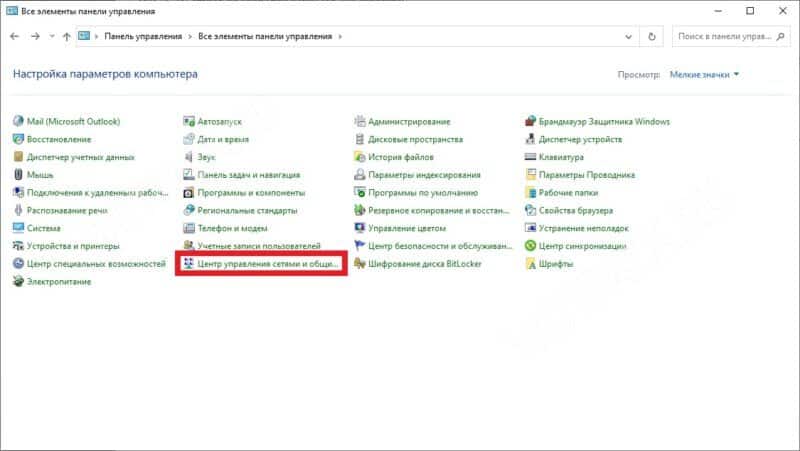Image resolution: width=800 pixels, height=451 pixels.
Task: Select Все элементы панели управления breadcrumb
Action: (x=265, y=36)
